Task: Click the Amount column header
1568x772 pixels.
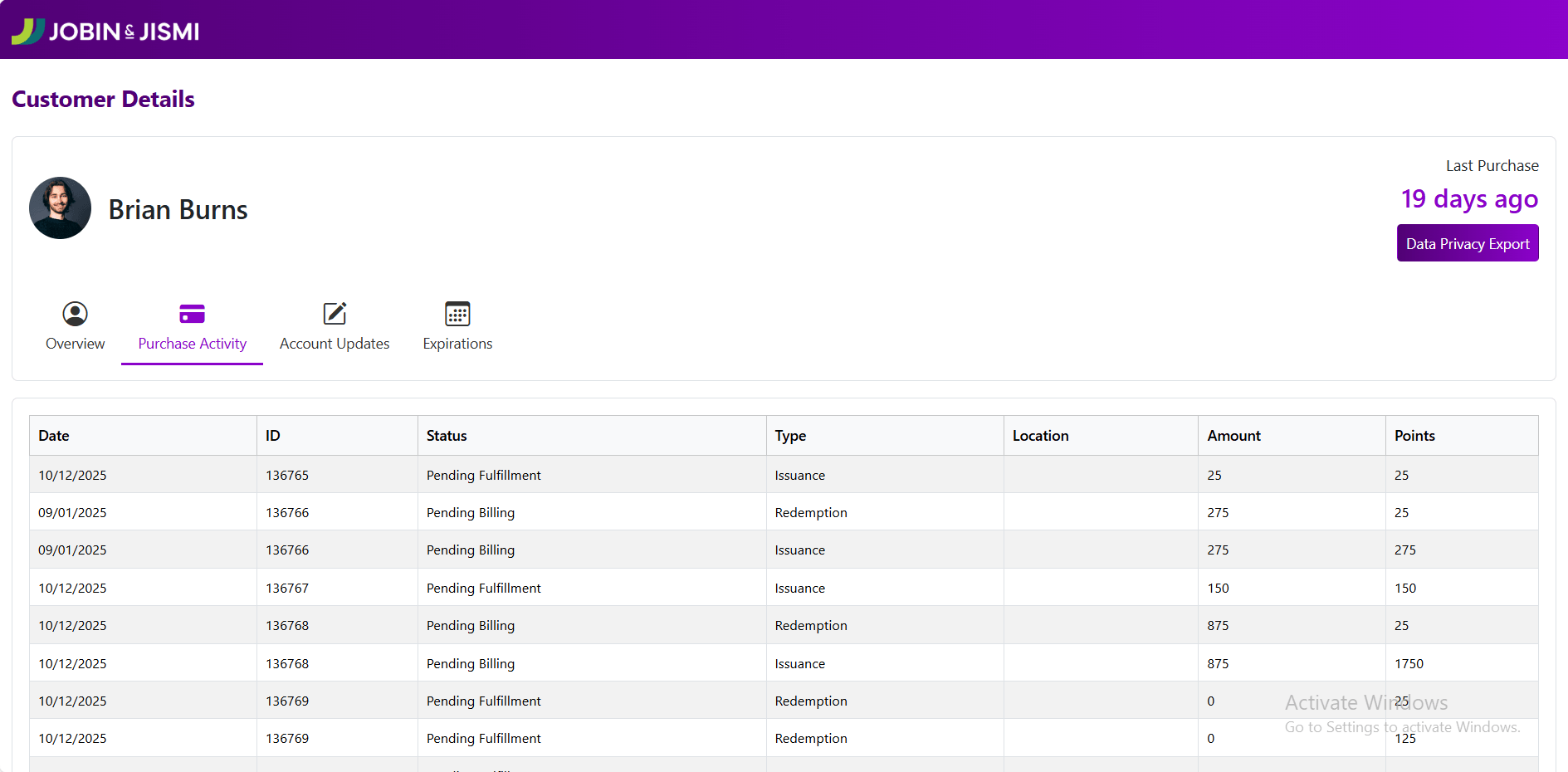Action: click(1233, 436)
